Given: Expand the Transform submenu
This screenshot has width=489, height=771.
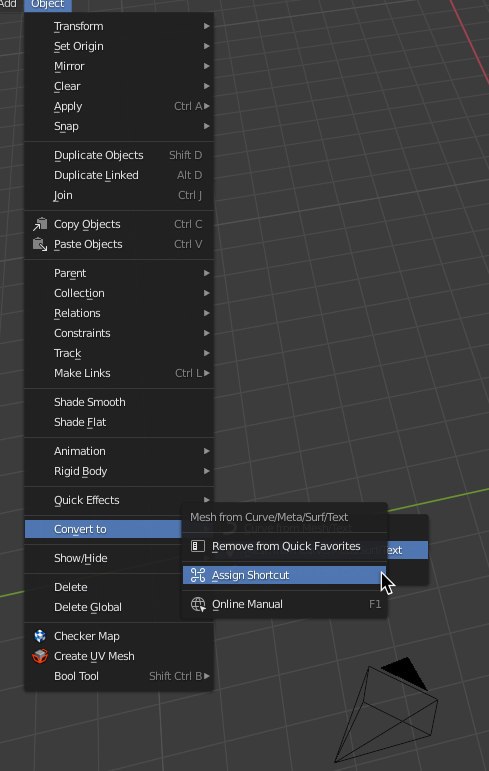Looking at the screenshot, I should click(x=119, y=26).
